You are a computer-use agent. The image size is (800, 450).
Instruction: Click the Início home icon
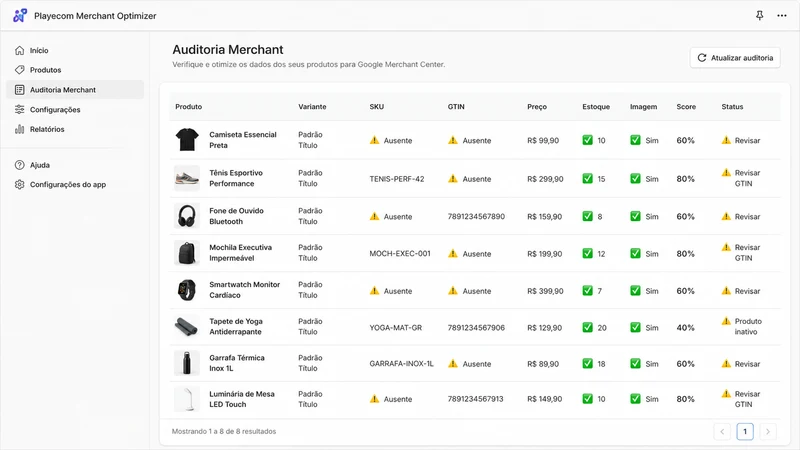tap(19, 50)
